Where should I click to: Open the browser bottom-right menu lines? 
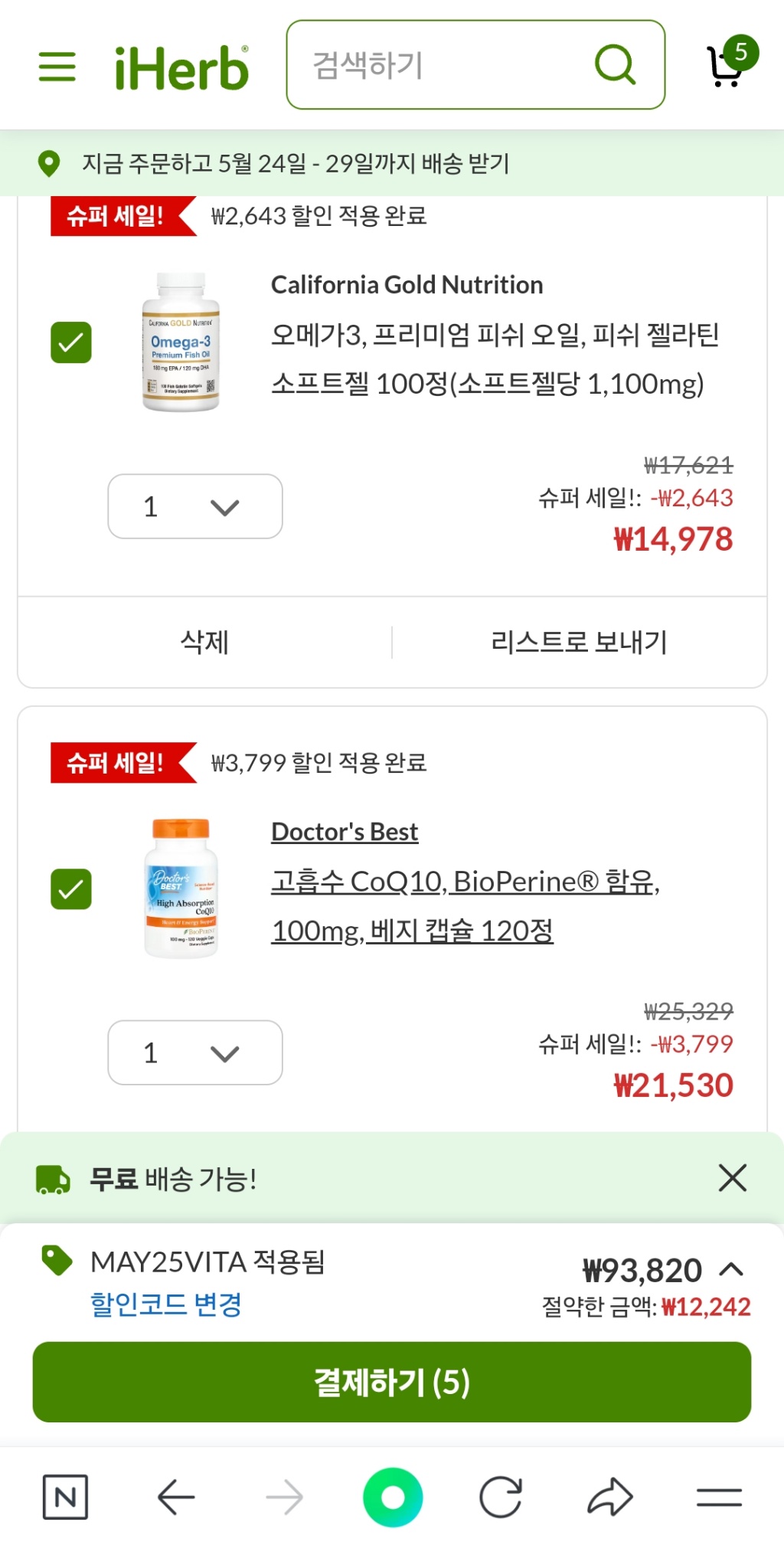click(x=719, y=1497)
